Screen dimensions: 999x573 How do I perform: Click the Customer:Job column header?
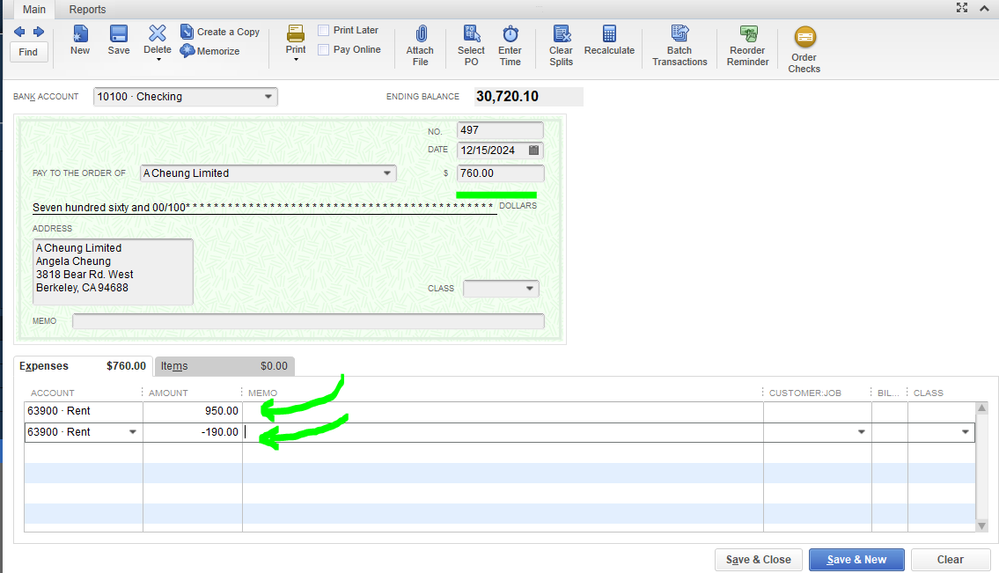pyautogui.click(x=805, y=393)
